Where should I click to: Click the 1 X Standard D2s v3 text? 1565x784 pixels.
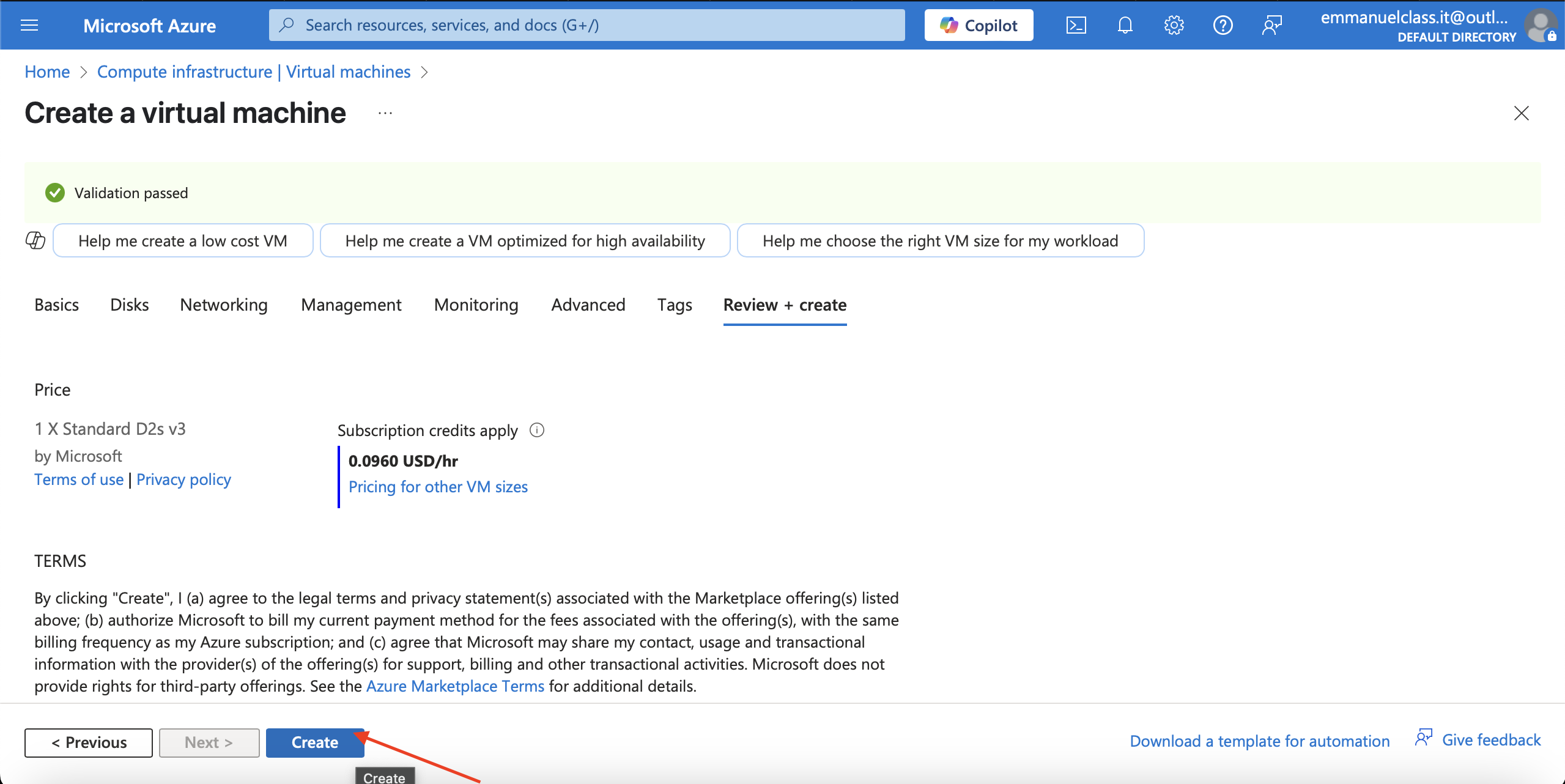pyautogui.click(x=110, y=429)
